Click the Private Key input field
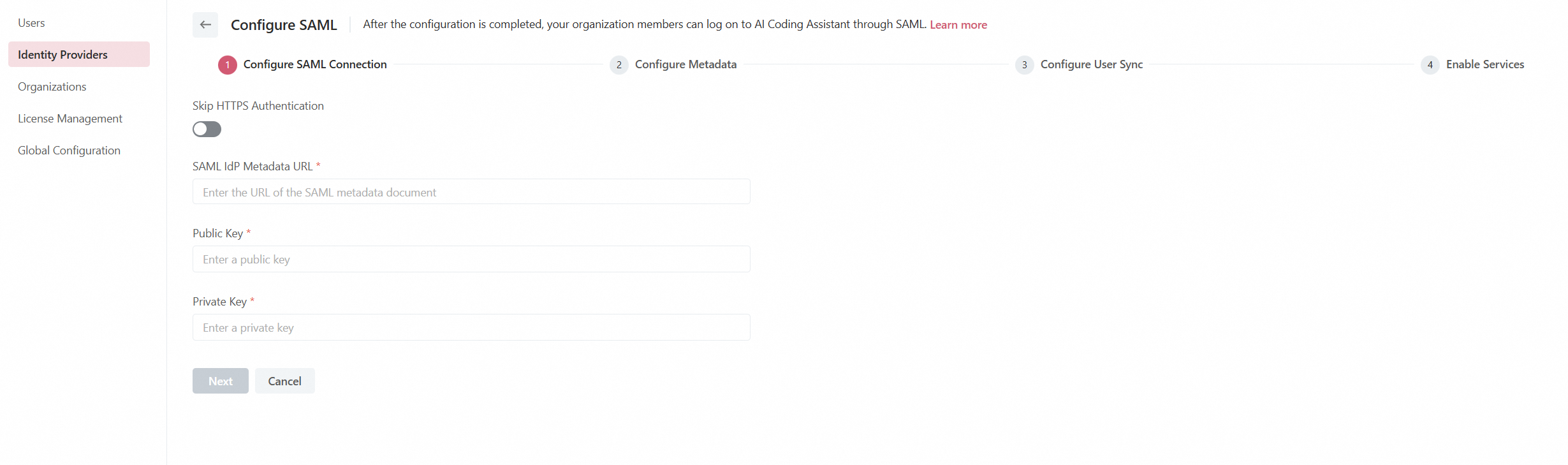The height and width of the screenshot is (465, 1568). click(x=471, y=327)
